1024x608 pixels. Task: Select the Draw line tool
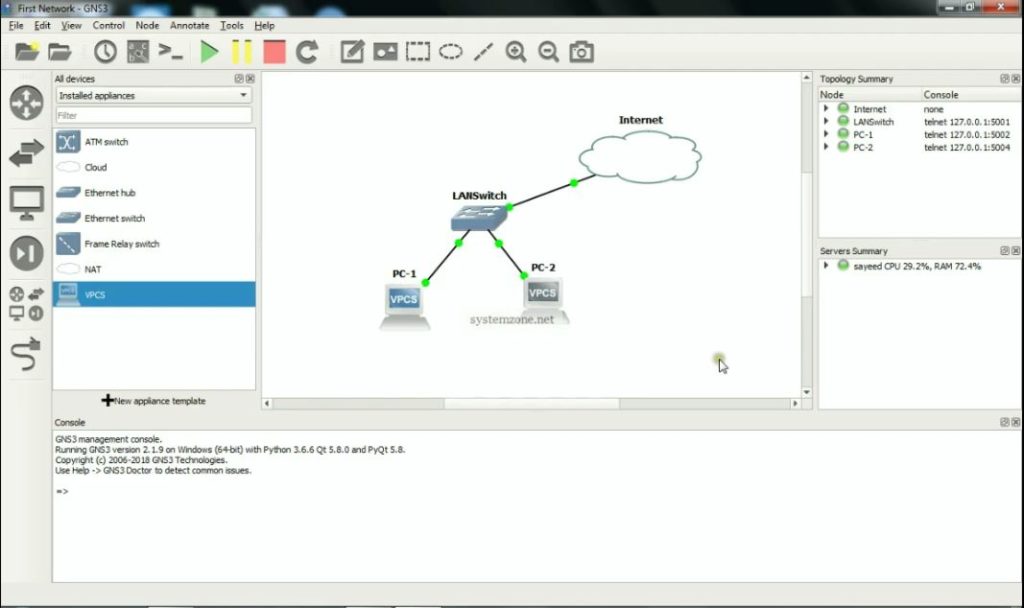482,51
